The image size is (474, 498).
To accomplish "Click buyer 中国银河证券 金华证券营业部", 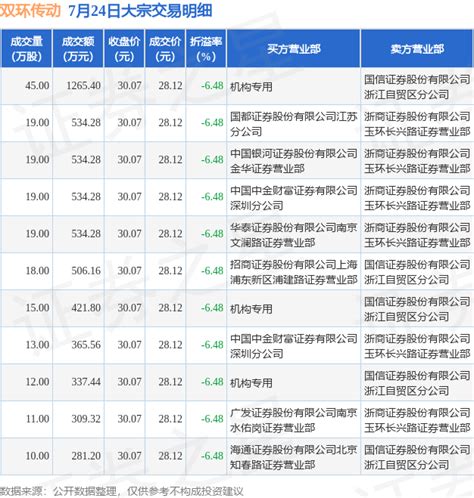I will [293, 161].
